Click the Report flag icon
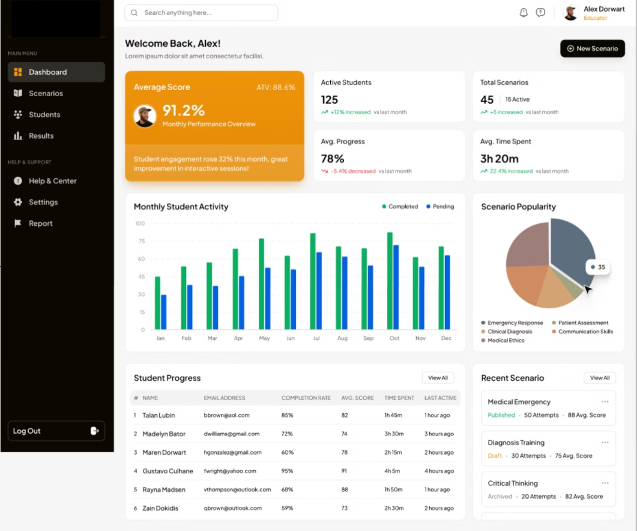 [18, 223]
